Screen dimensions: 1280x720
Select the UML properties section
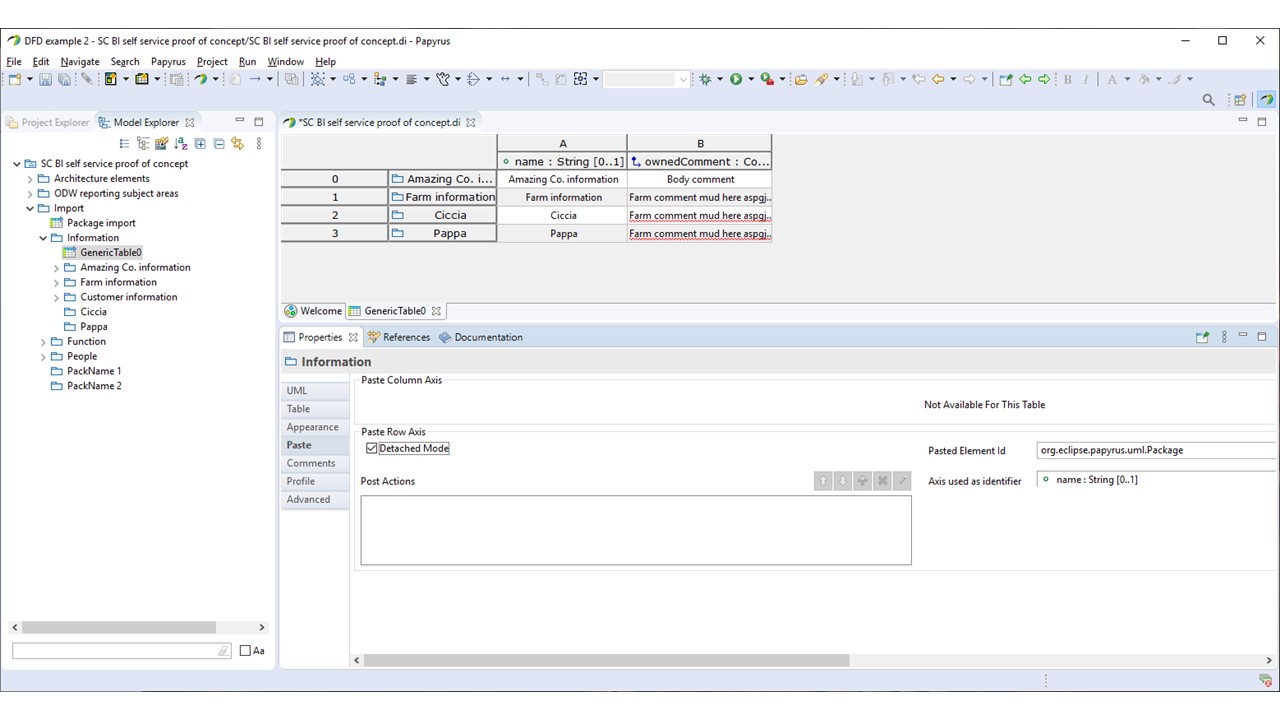[x=315, y=391]
